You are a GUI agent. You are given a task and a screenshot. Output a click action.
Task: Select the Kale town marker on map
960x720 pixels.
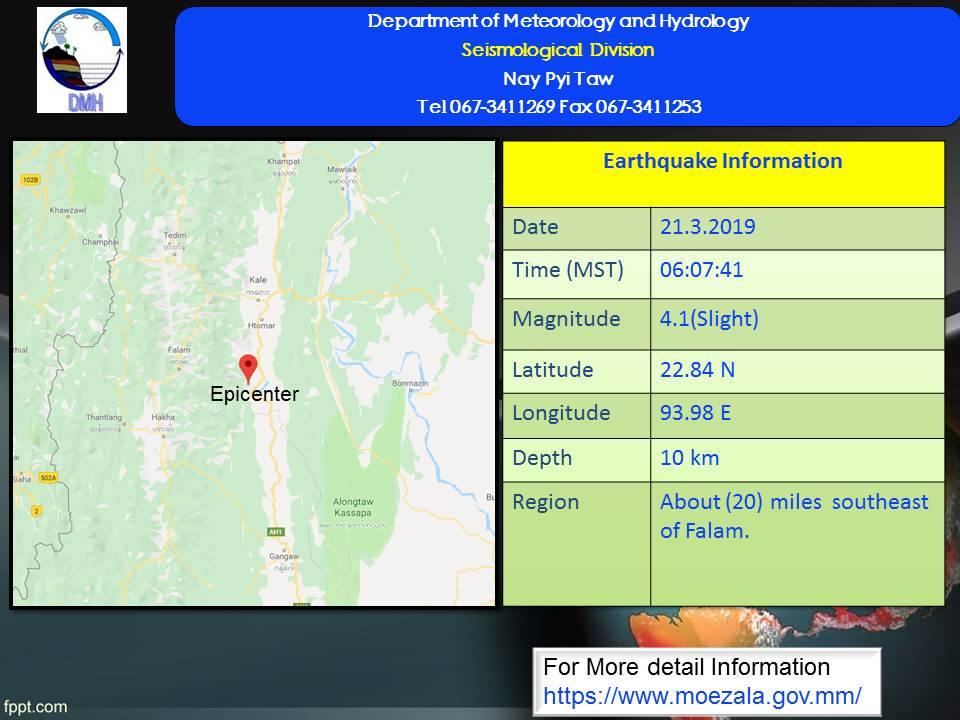click(x=258, y=283)
